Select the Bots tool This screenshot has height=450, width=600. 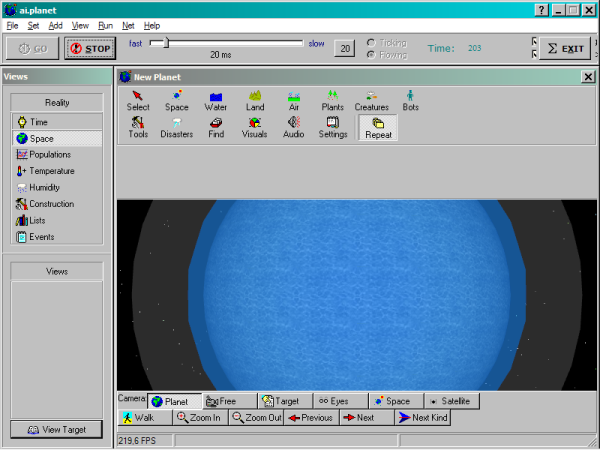click(x=410, y=100)
